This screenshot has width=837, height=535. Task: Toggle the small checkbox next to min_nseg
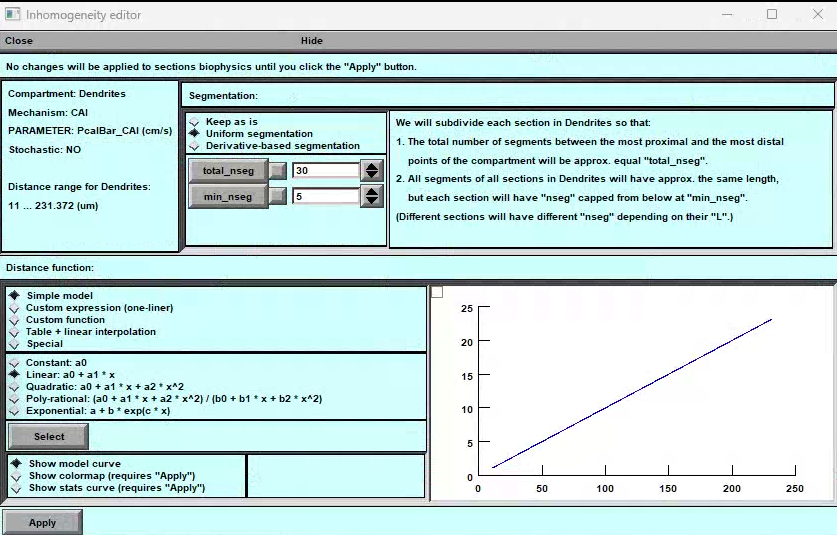pyautogui.click(x=278, y=196)
